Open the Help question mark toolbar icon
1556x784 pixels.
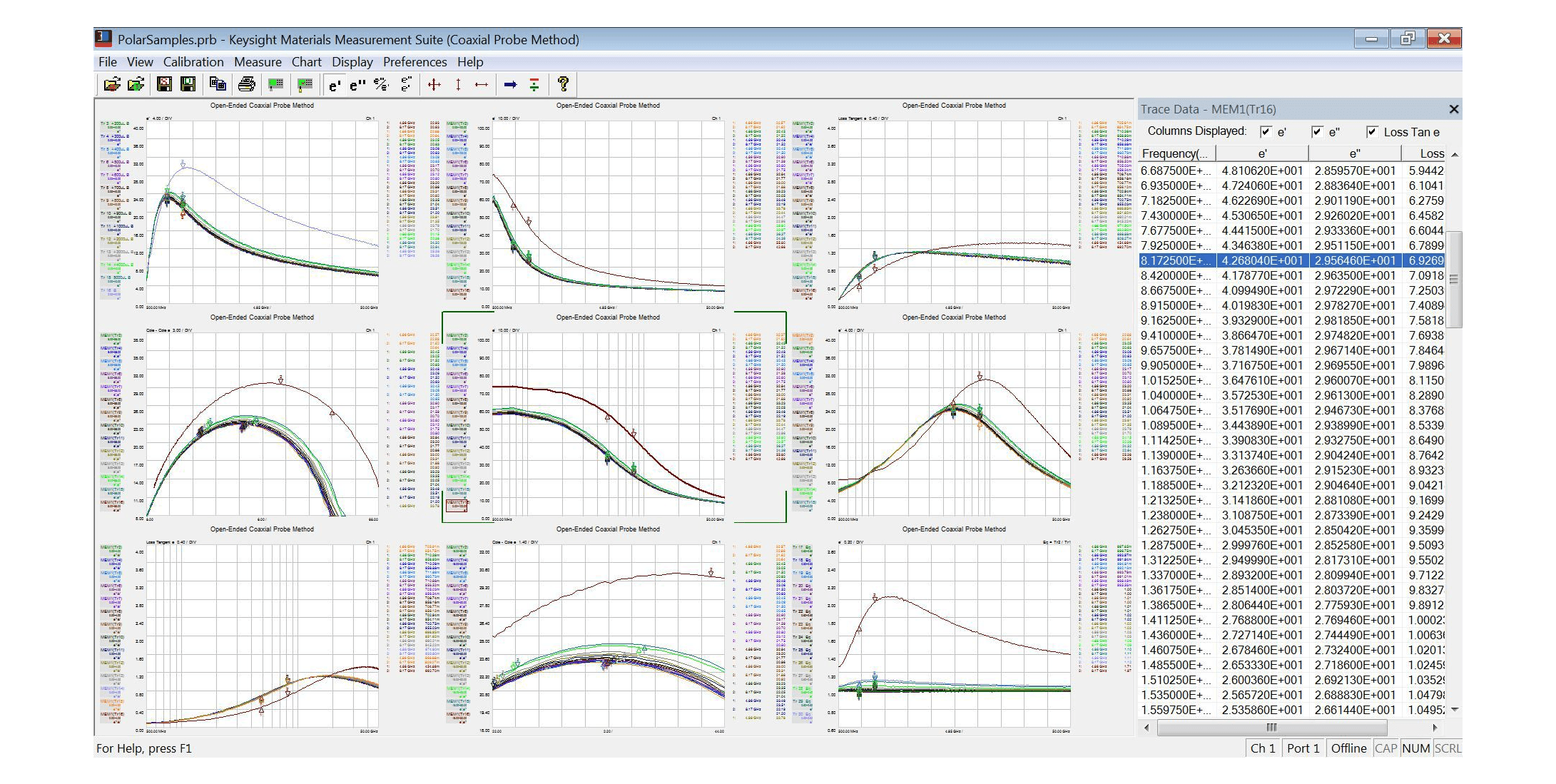tap(564, 85)
